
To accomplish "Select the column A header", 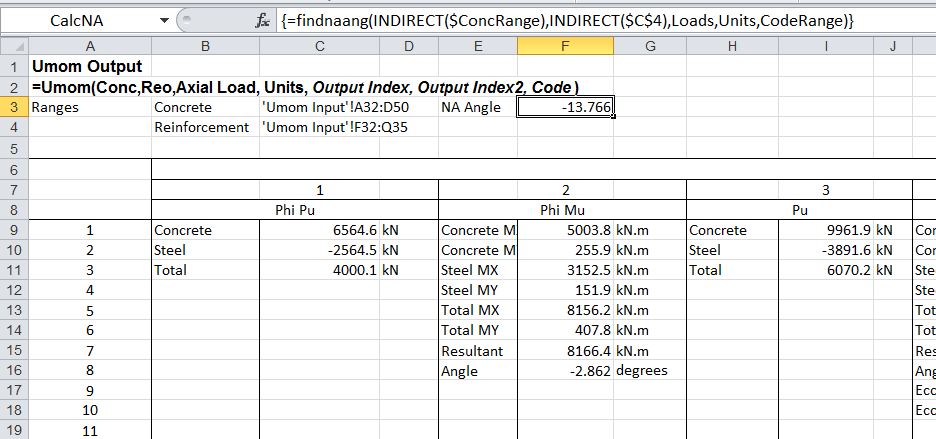I will click(x=90, y=46).
